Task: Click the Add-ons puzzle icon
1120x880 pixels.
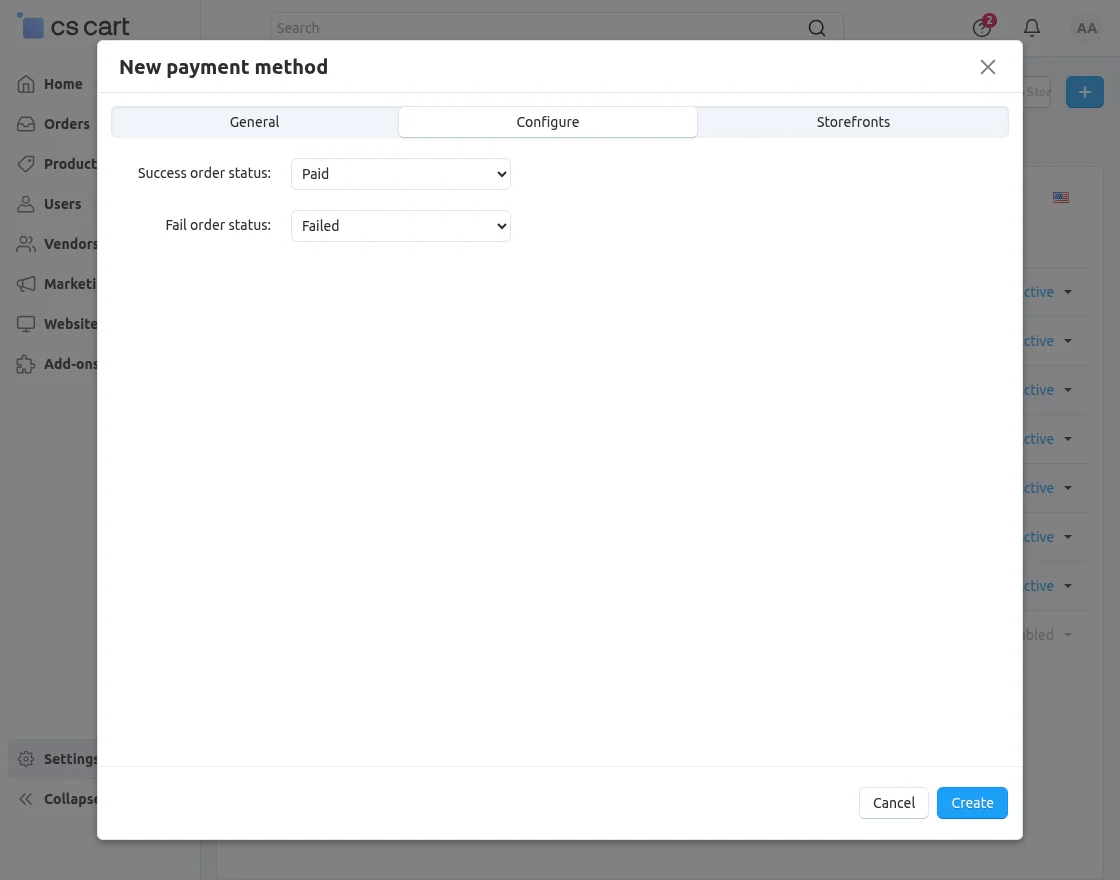Action: click(26, 364)
